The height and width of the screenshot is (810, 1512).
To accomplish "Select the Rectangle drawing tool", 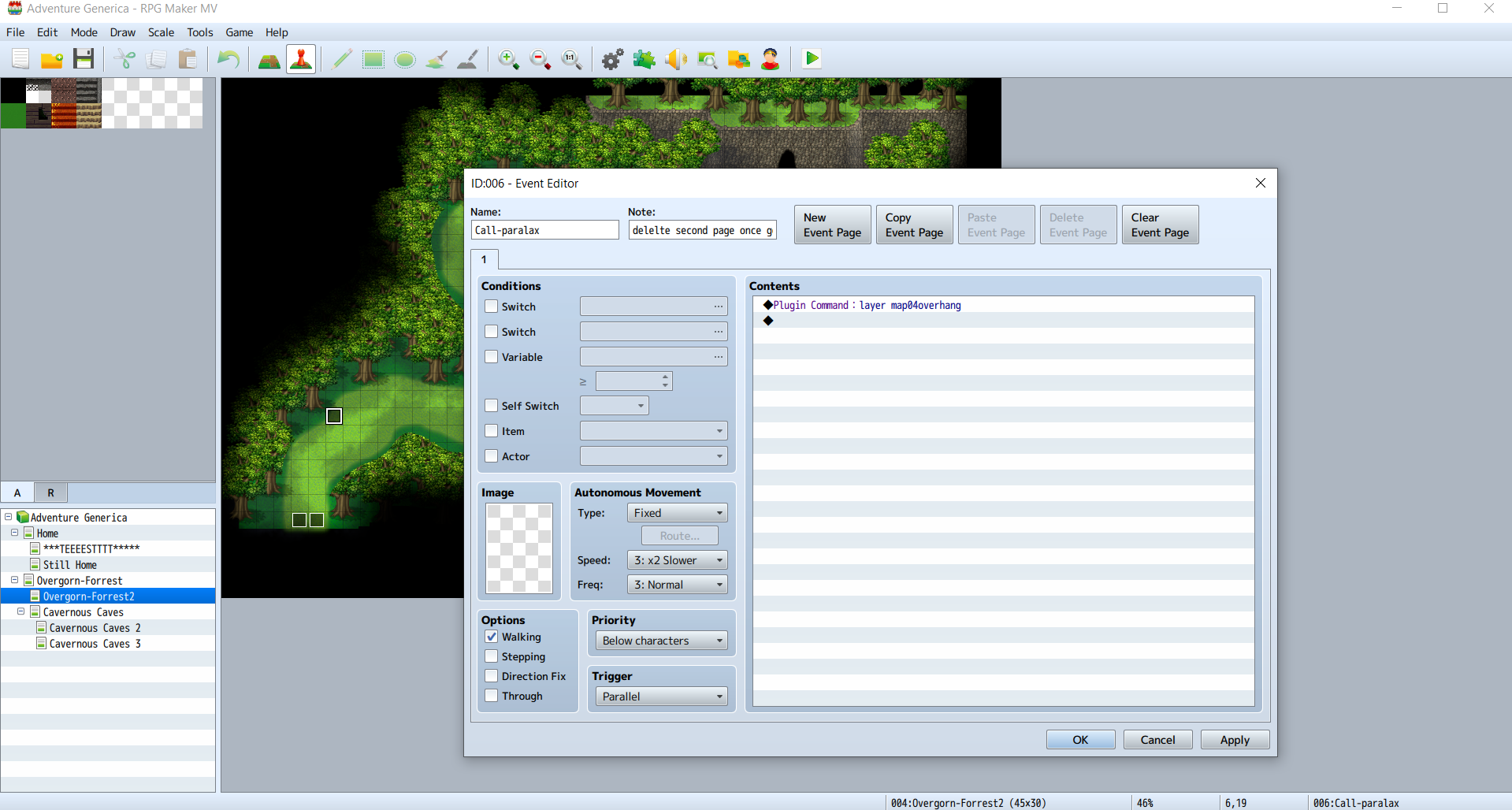I will [373, 59].
